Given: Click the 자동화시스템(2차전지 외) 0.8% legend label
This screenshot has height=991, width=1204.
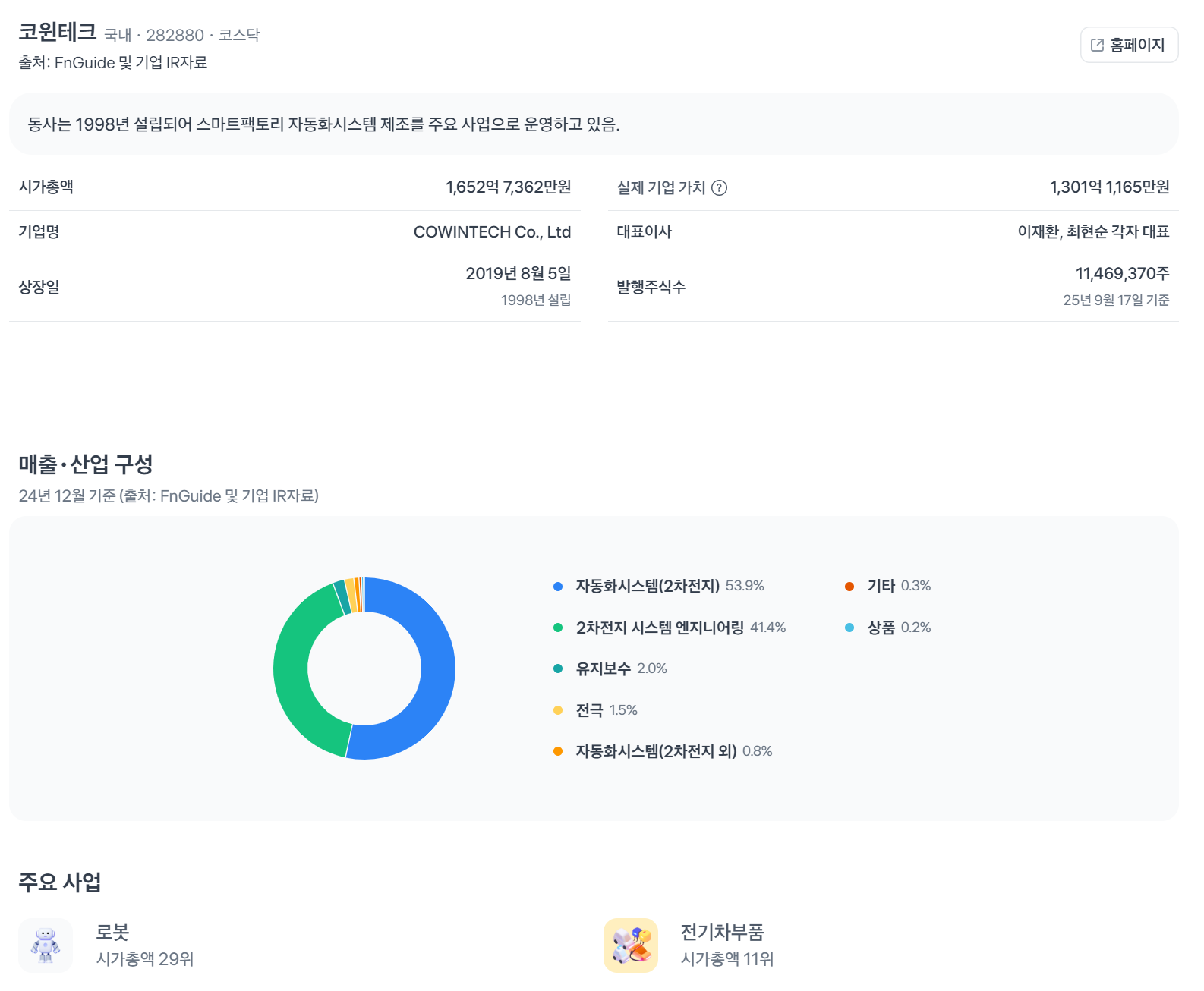Looking at the screenshot, I should tap(674, 751).
